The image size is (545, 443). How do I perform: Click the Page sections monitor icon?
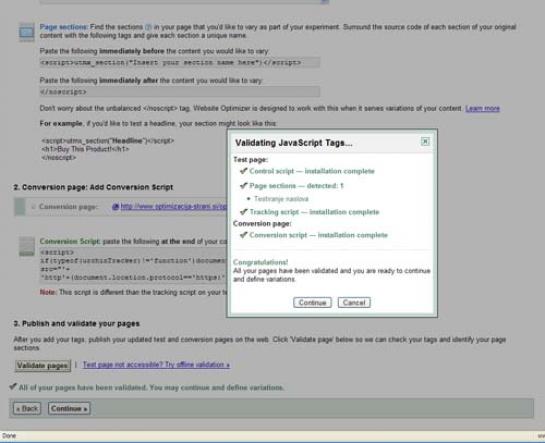27,32
